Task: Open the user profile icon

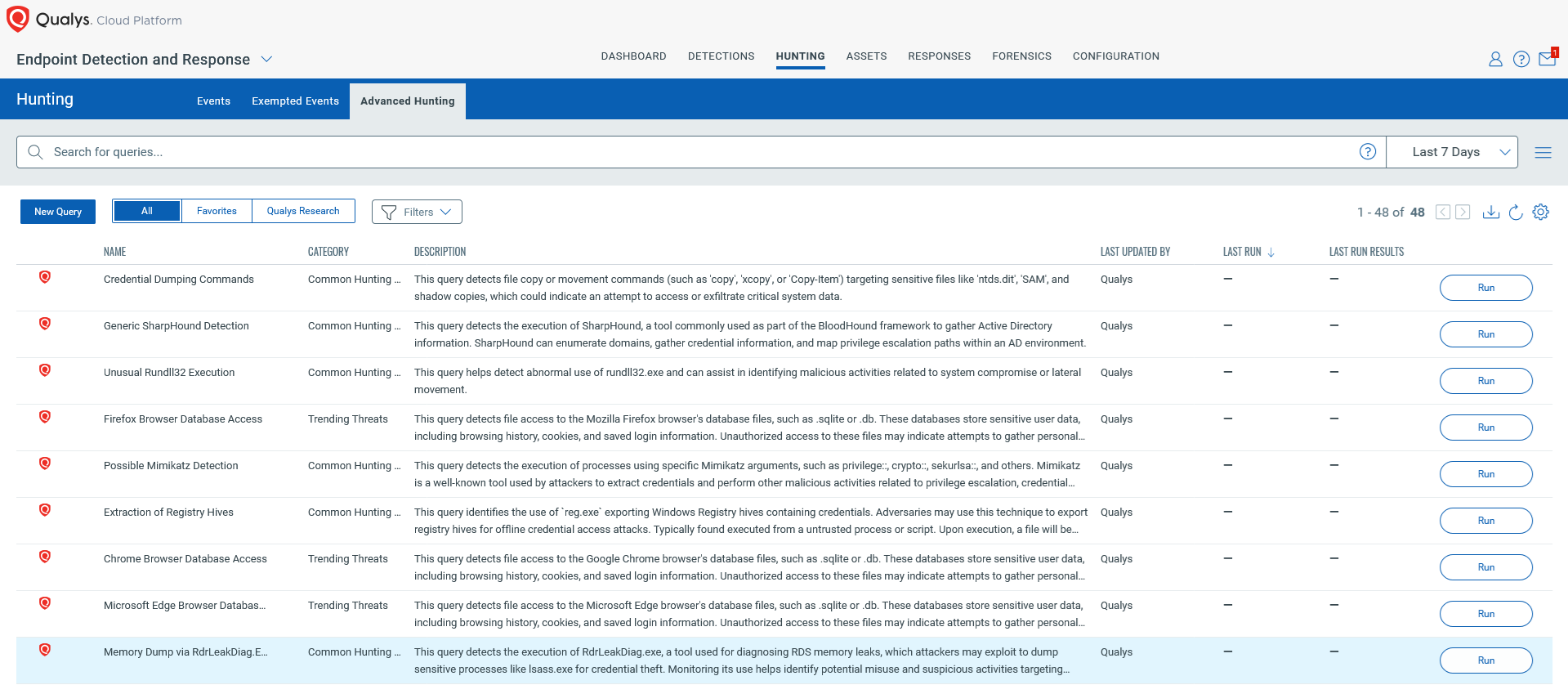Action: (x=1495, y=59)
